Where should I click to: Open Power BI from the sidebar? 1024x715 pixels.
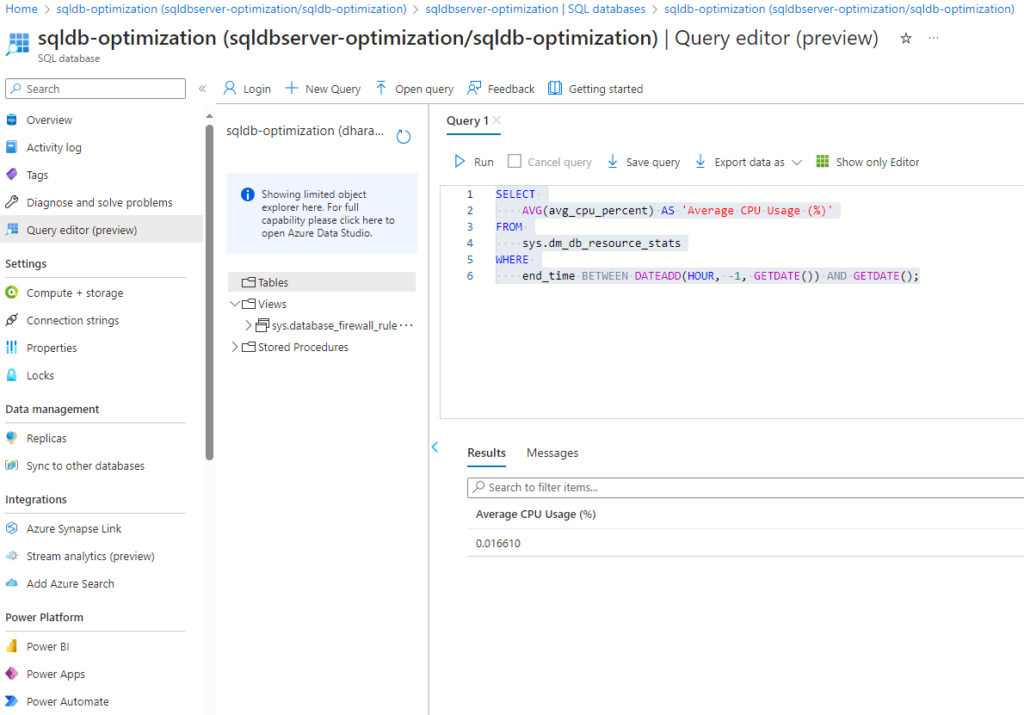[x=47, y=646]
